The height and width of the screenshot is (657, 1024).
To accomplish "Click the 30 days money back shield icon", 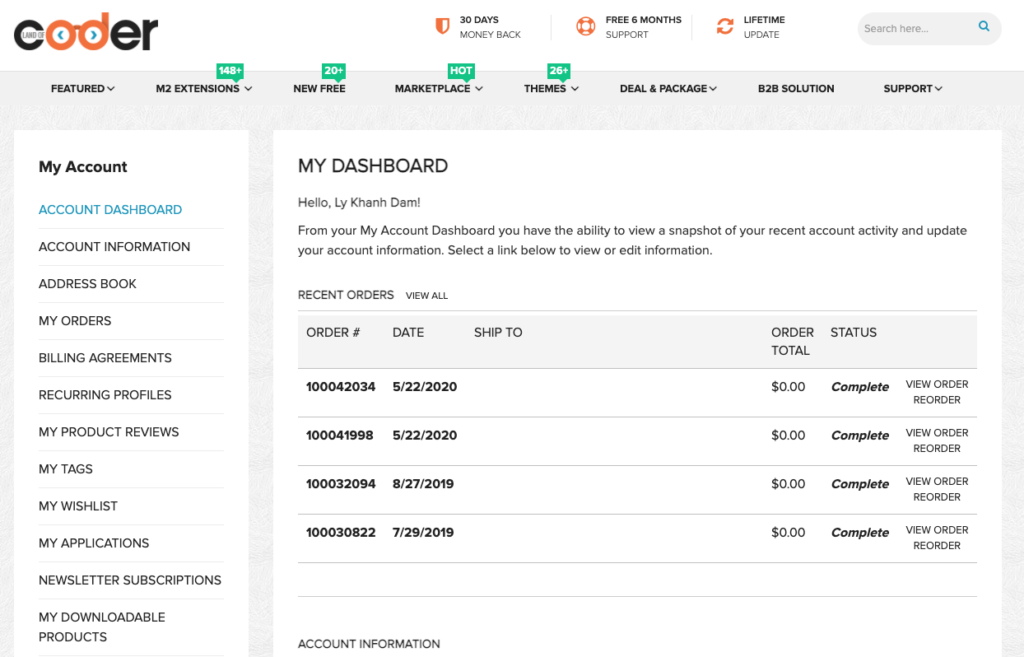I will click(x=442, y=27).
